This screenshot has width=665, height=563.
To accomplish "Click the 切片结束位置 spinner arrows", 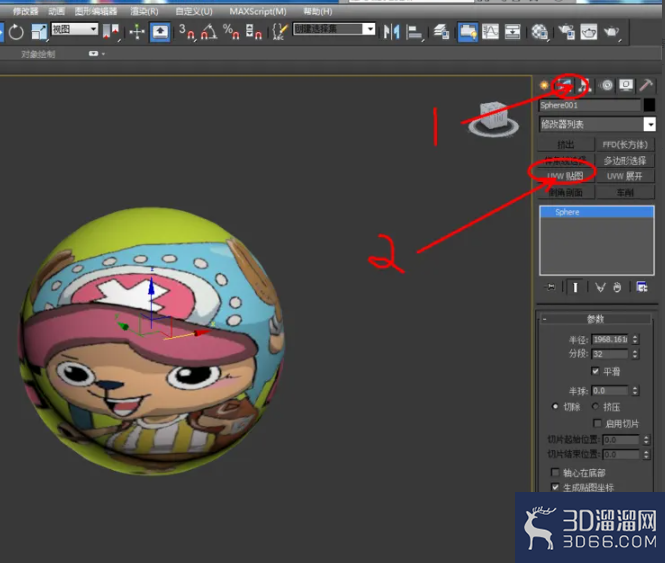I will pos(646,454).
